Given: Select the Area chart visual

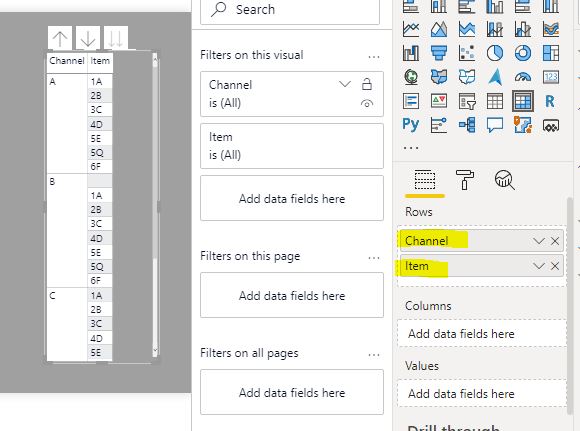Looking at the screenshot, I should point(439,29).
